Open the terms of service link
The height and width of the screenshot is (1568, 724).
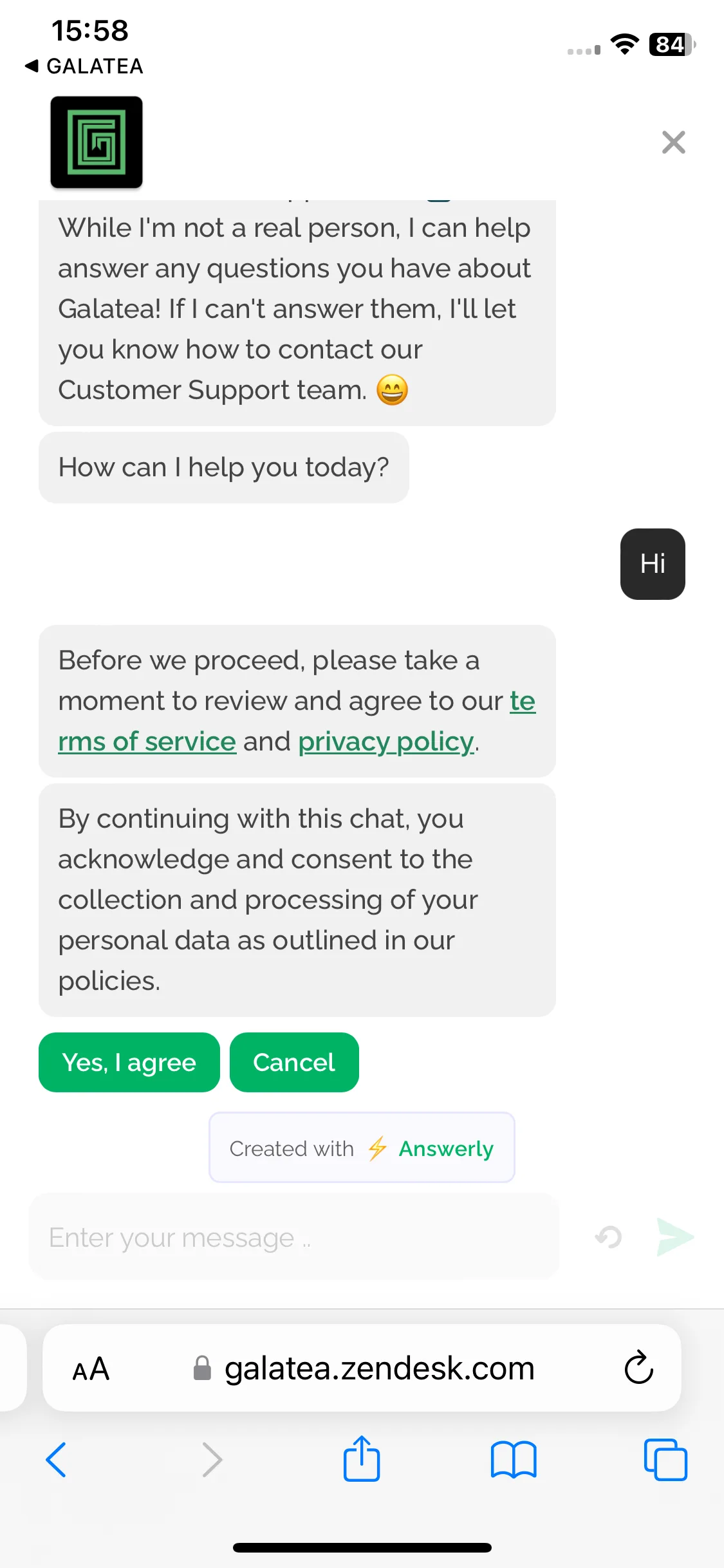[297, 721]
